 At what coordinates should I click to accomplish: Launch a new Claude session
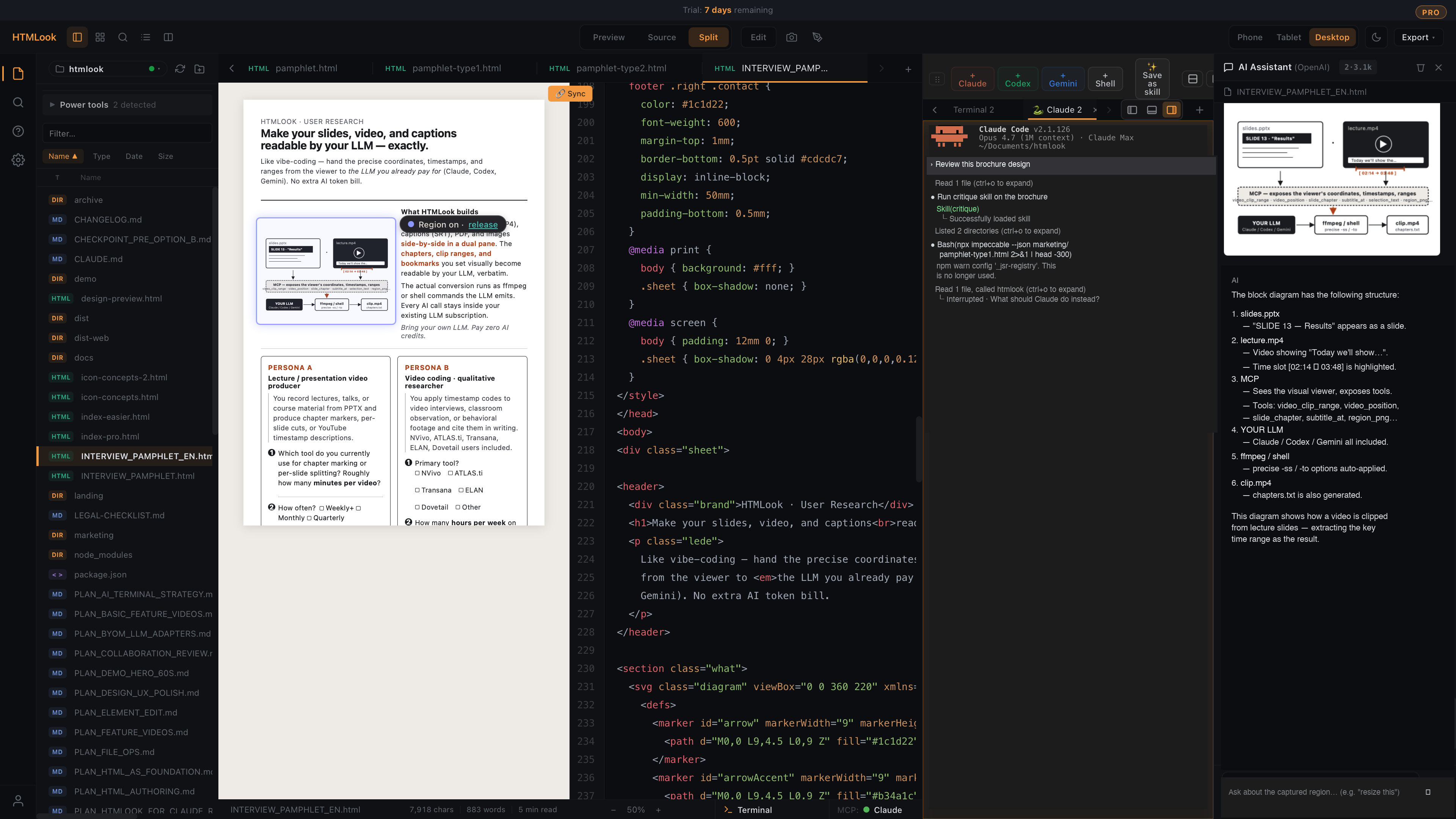[972, 79]
